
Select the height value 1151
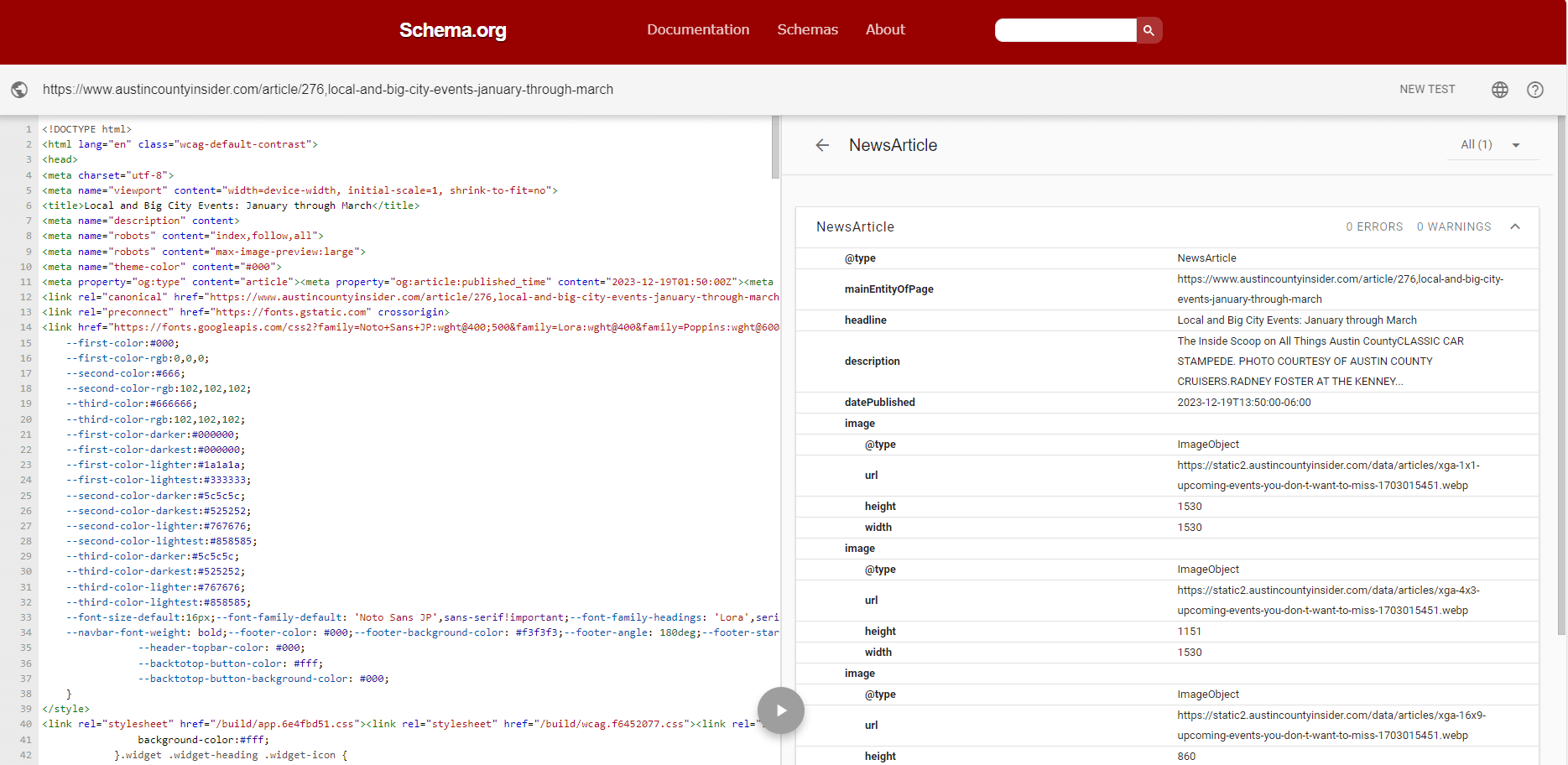tap(1189, 632)
